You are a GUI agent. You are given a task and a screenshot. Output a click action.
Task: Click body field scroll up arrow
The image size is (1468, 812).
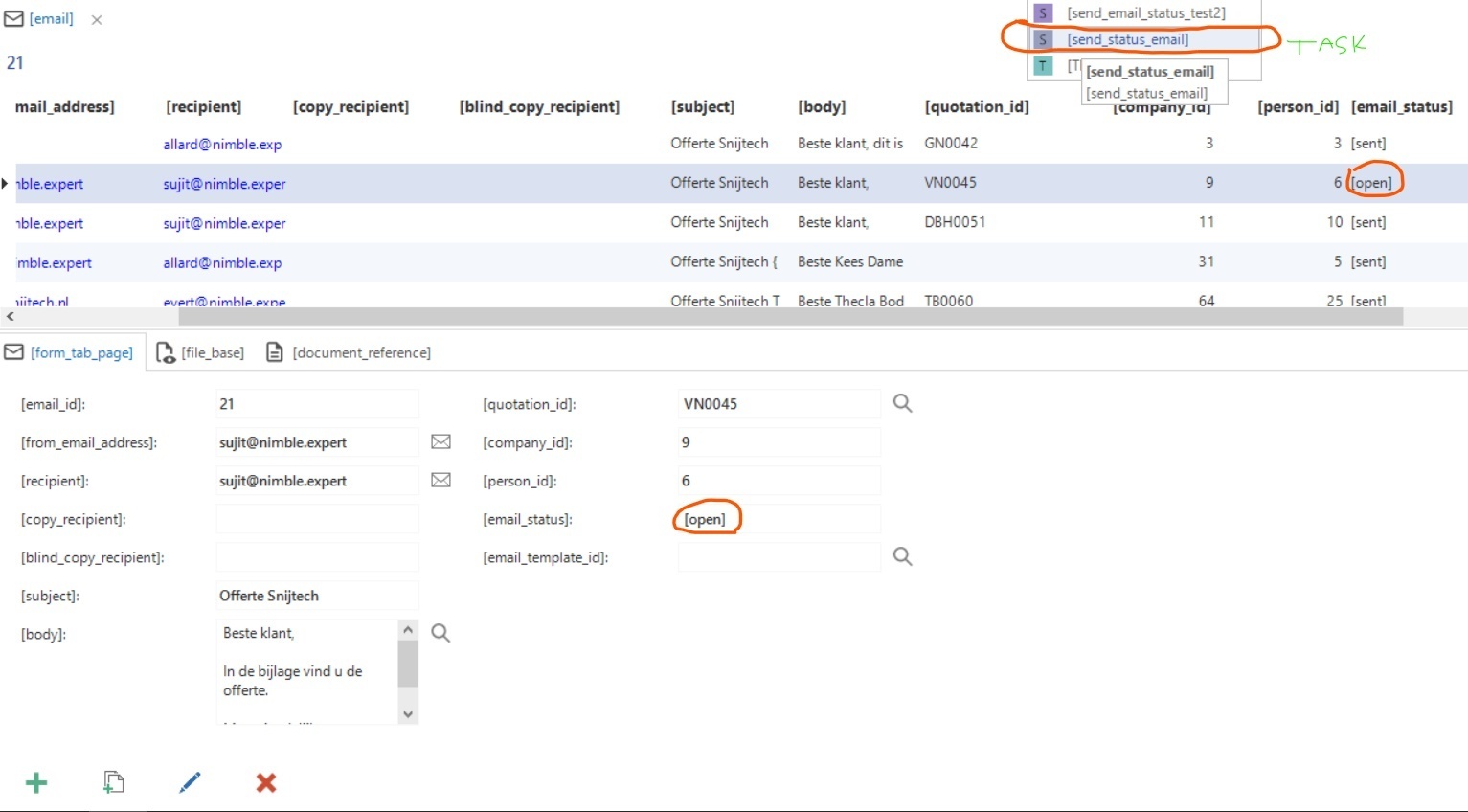point(408,629)
